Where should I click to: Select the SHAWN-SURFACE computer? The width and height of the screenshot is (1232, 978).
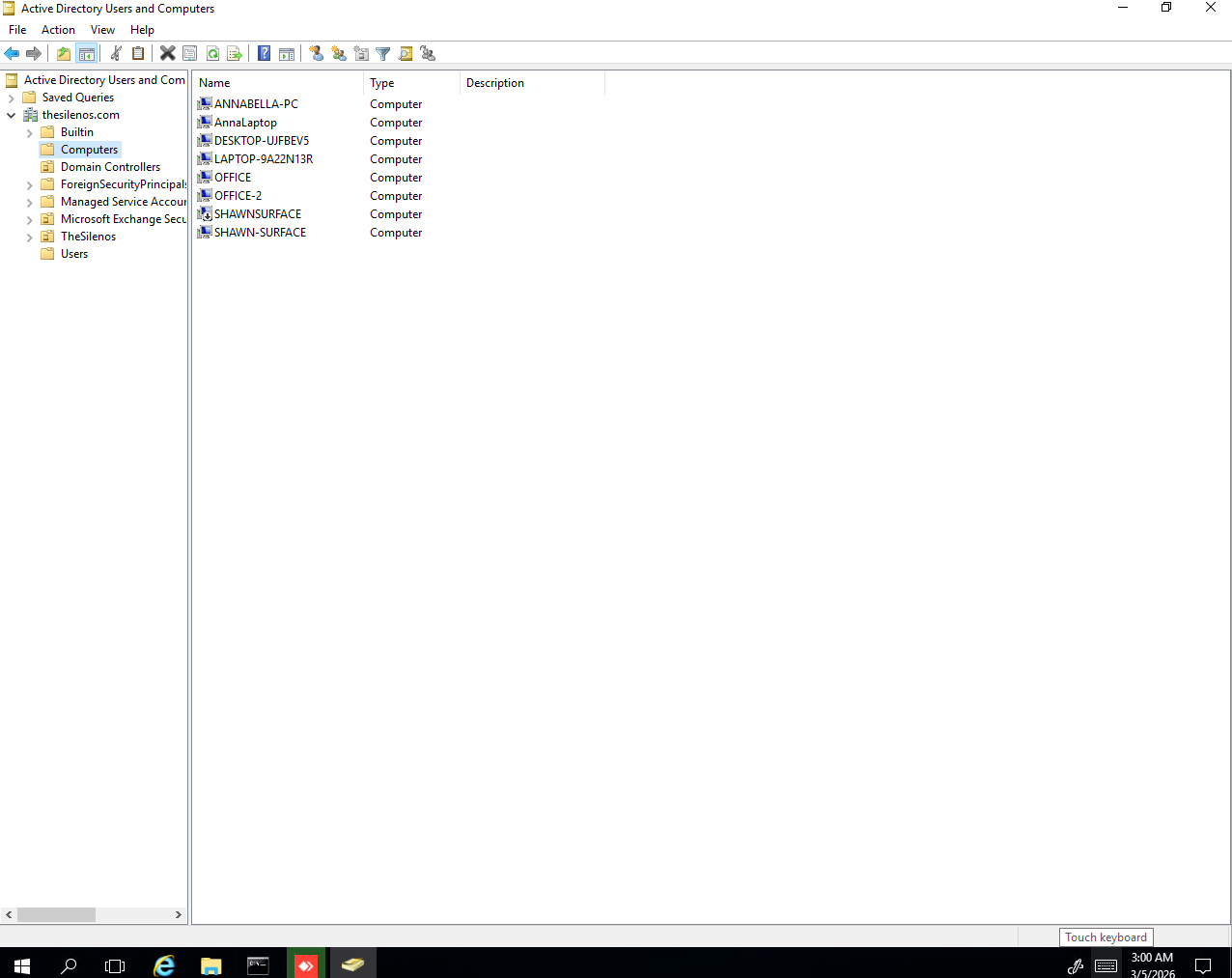pyautogui.click(x=260, y=233)
